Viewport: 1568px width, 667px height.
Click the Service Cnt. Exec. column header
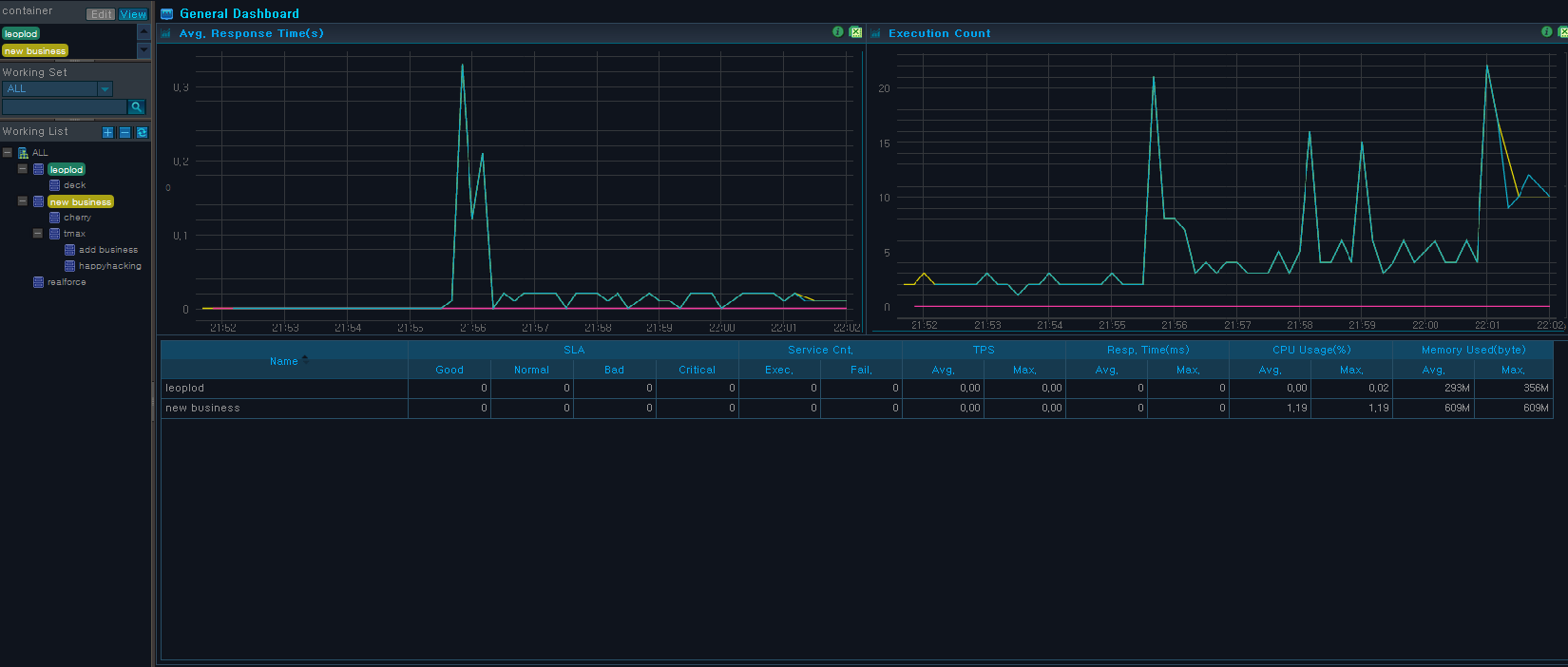(779, 370)
